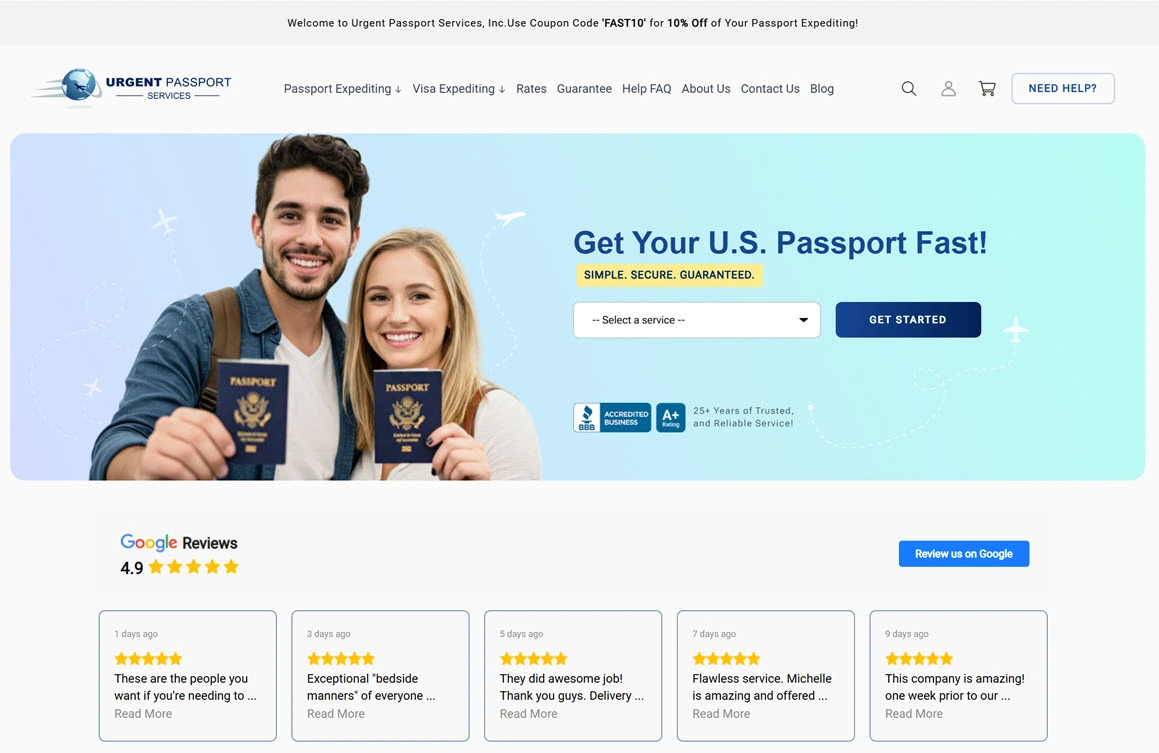
Task: Read More on the 1 days ago review
Action: click(143, 714)
